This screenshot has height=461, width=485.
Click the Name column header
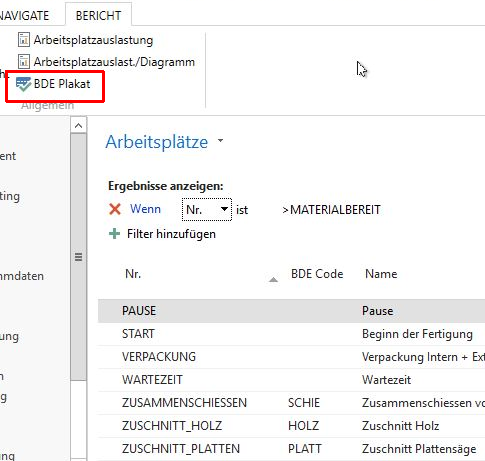point(381,274)
